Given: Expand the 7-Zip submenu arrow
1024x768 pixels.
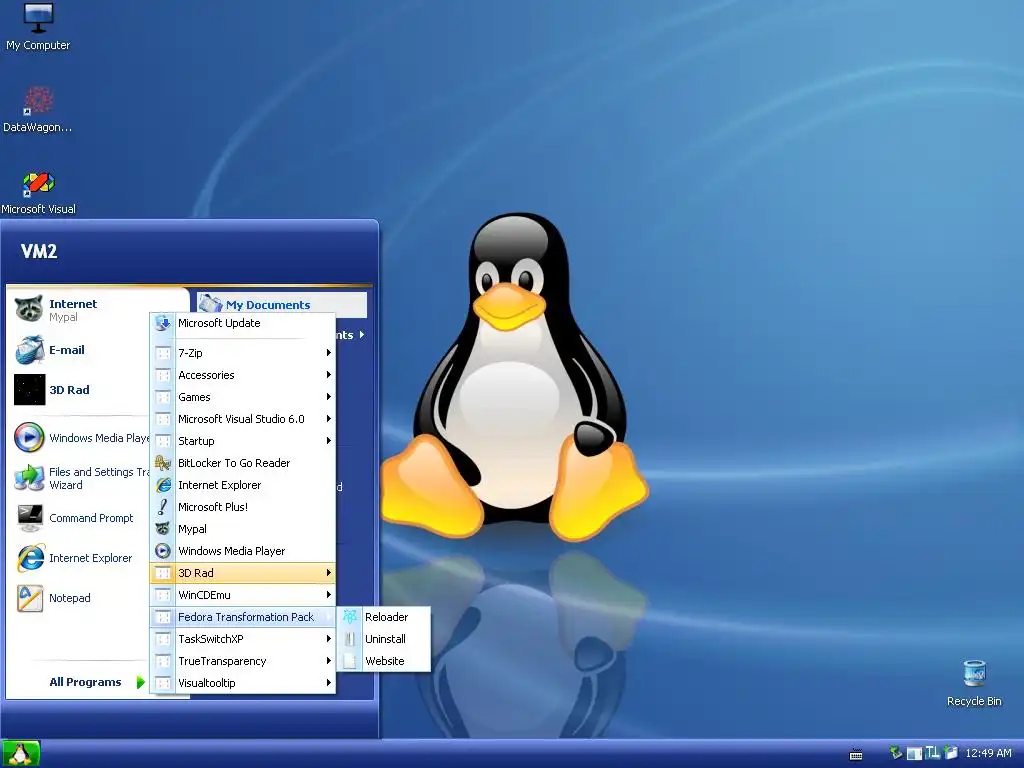Looking at the screenshot, I should point(328,353).
